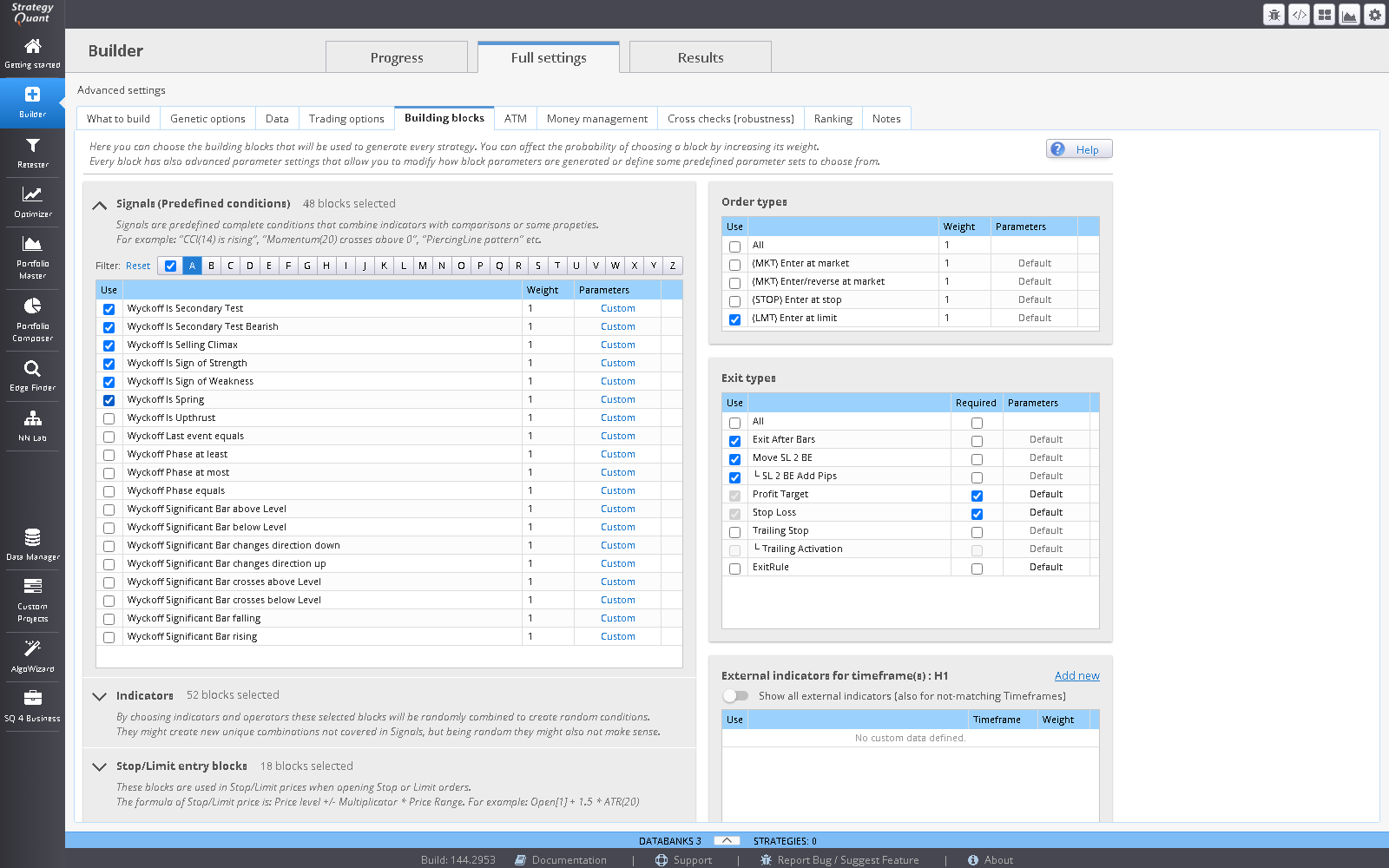Open the Portfolio Composer sidebar icon

coord(32,320)
